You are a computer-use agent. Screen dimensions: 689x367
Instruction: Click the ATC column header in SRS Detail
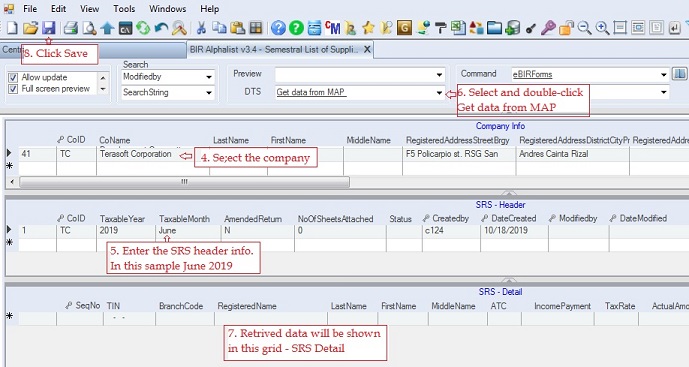498,306
